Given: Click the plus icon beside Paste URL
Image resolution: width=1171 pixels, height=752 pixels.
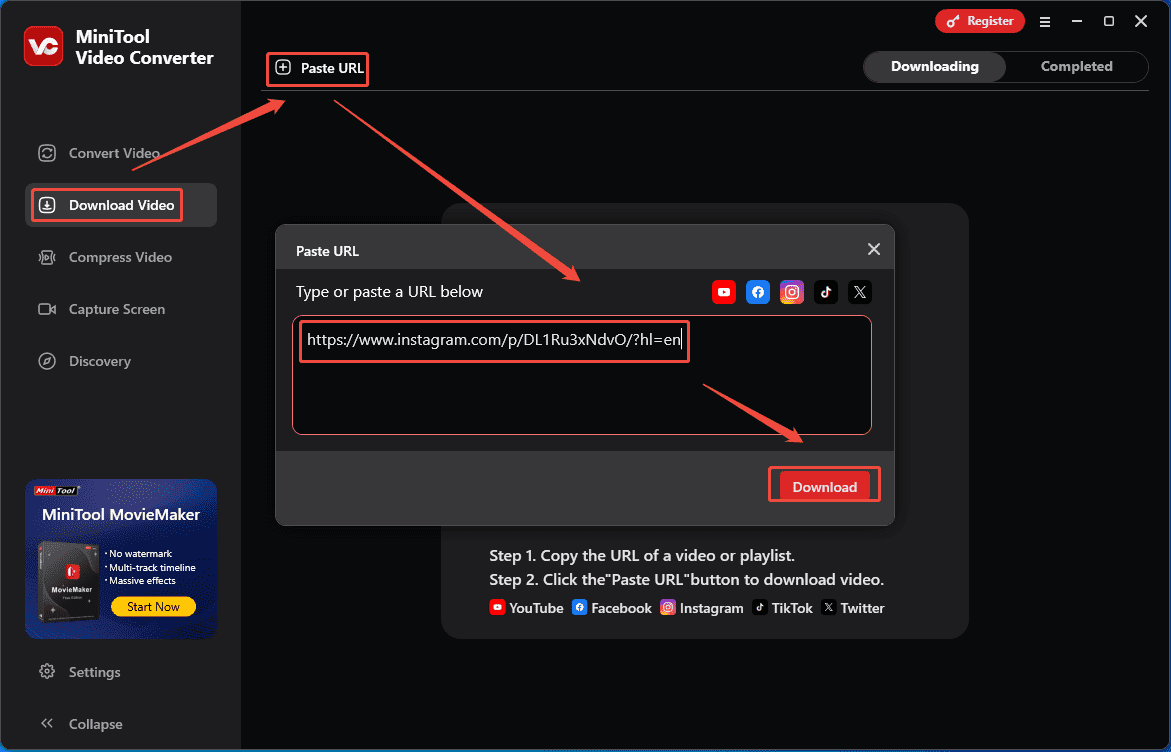Looking at the screenshot, I should (x=283, y=68).
